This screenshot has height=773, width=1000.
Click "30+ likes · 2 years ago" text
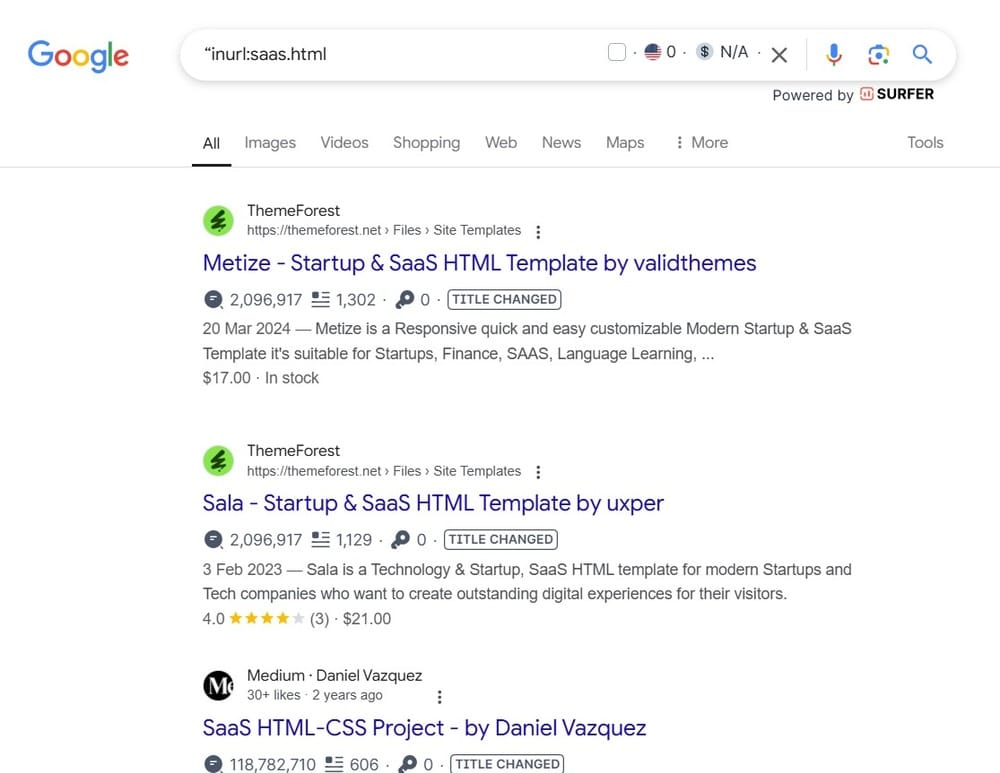(314, 695)
